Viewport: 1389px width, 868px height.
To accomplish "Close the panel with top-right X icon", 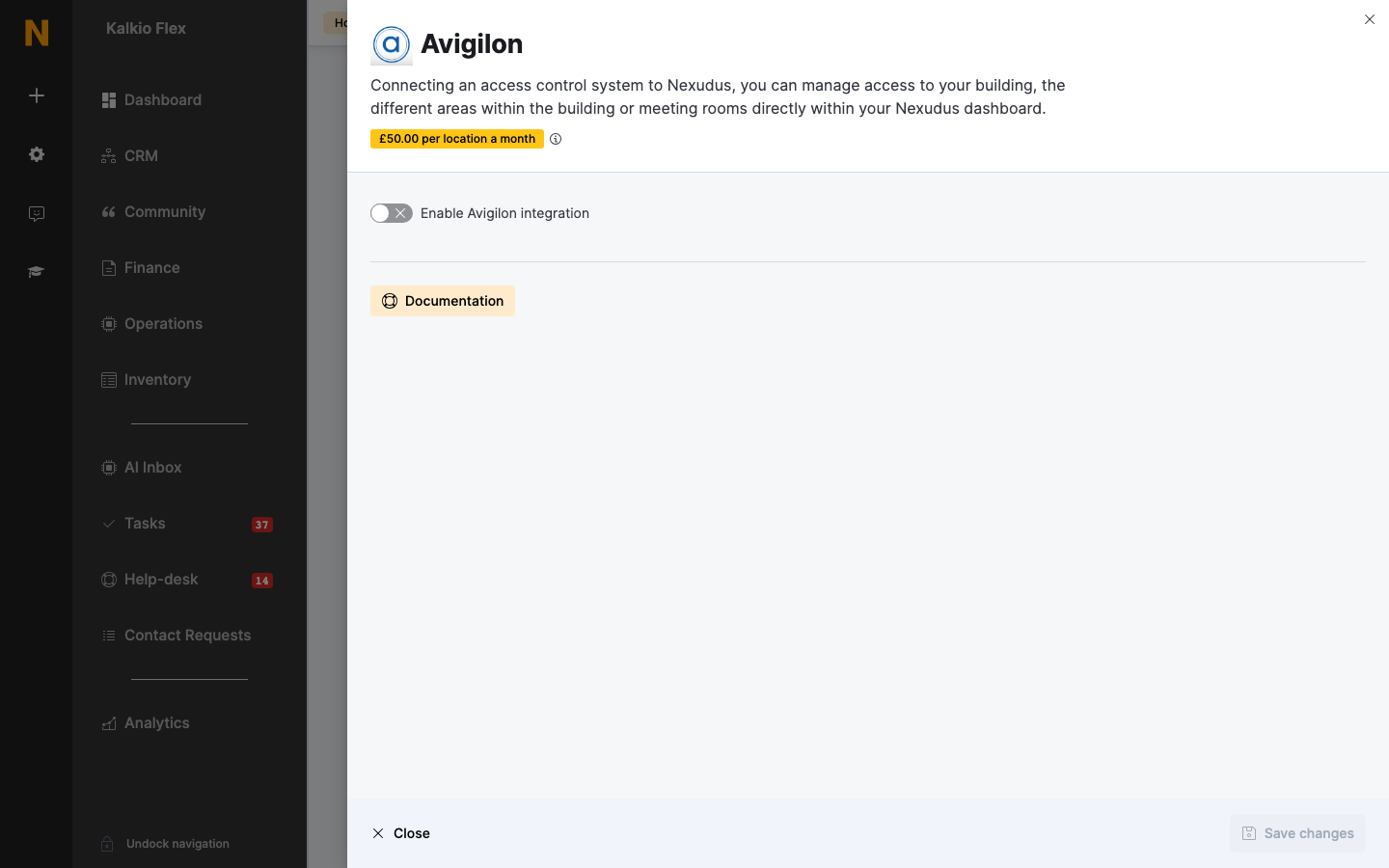I will pyautogui.click(x=1370, y=19).
